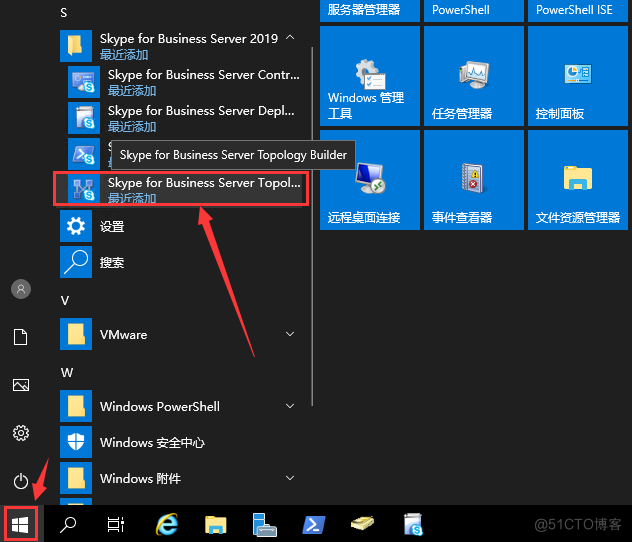
Task: Jump to the letter V header
Action: [x=64, y=301]
